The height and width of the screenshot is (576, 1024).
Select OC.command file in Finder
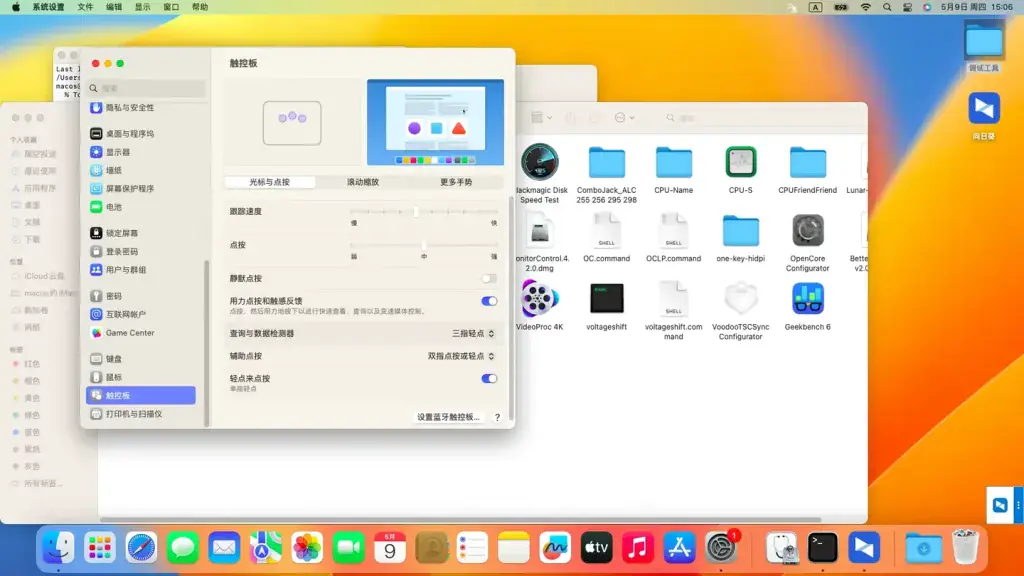(x=607, y=230)
